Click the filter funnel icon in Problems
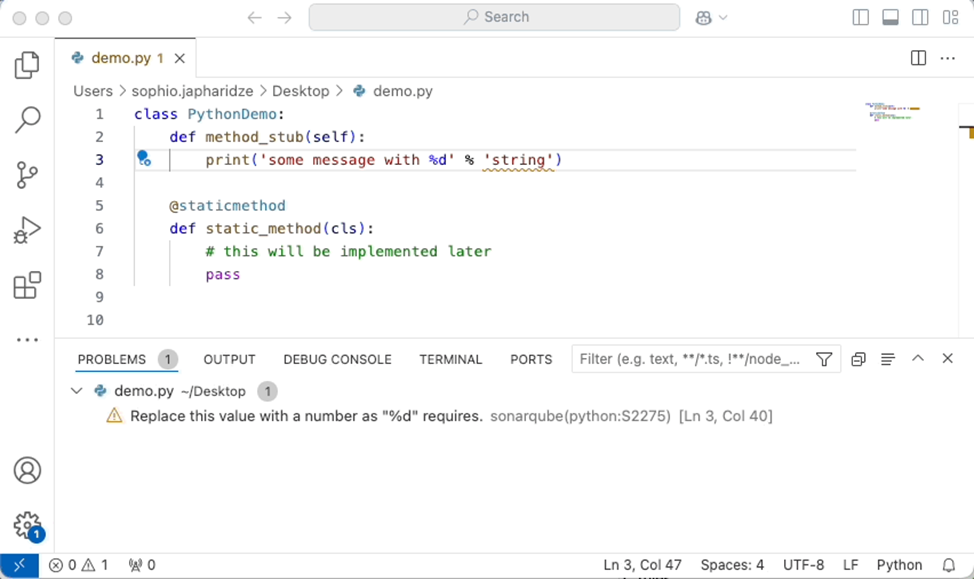This screenshot has height=579, width=974. pyautogui.click(x=824, y=359)
